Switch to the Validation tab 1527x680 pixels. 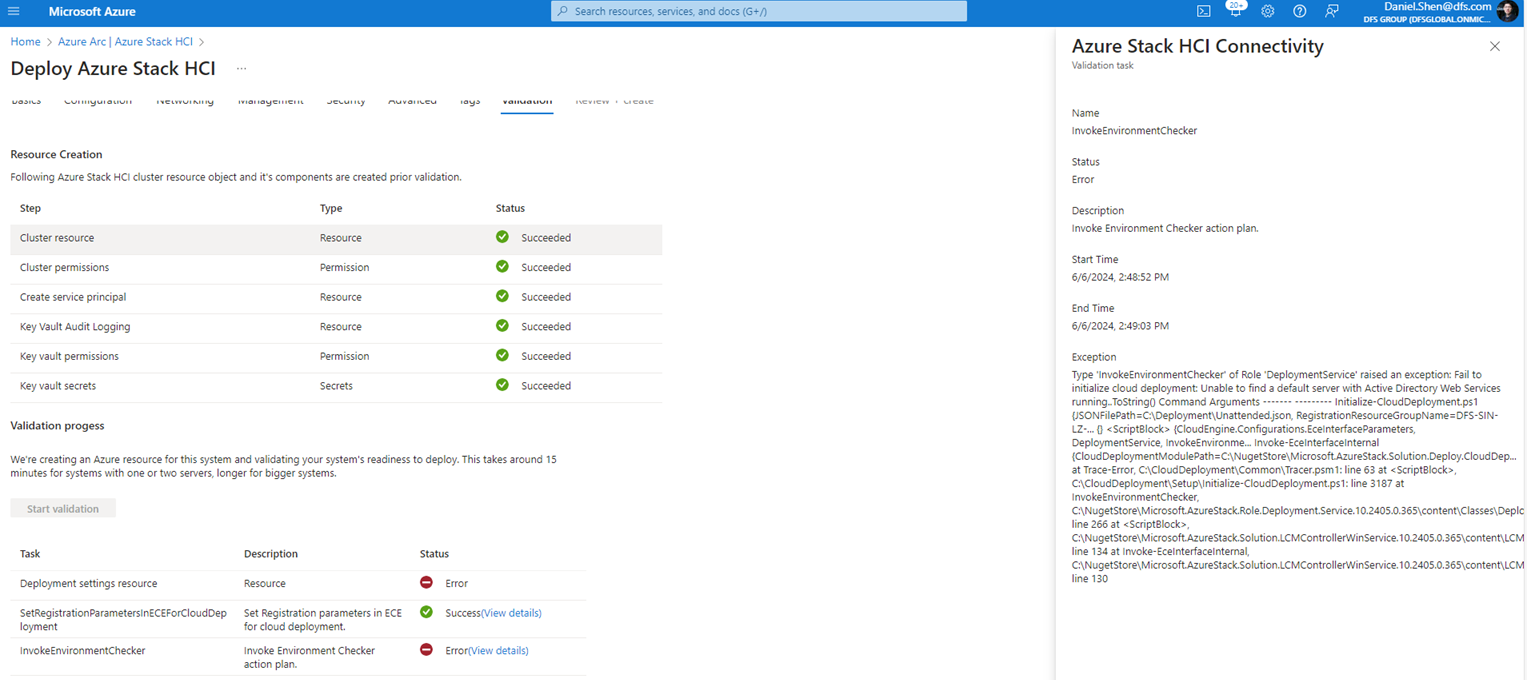[x=527, y=101]
